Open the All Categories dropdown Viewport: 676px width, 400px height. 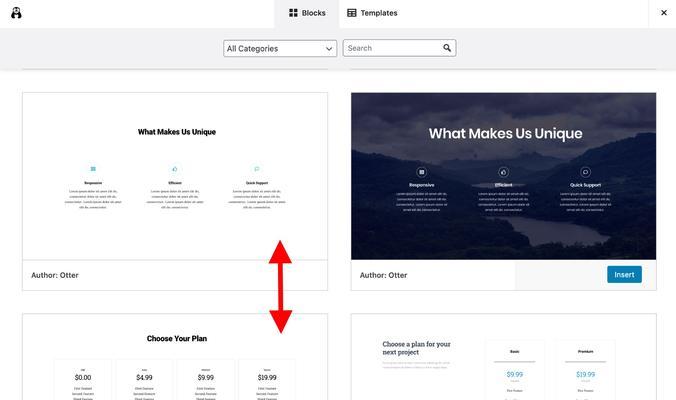pyautogui.click(x=280, y=48)
